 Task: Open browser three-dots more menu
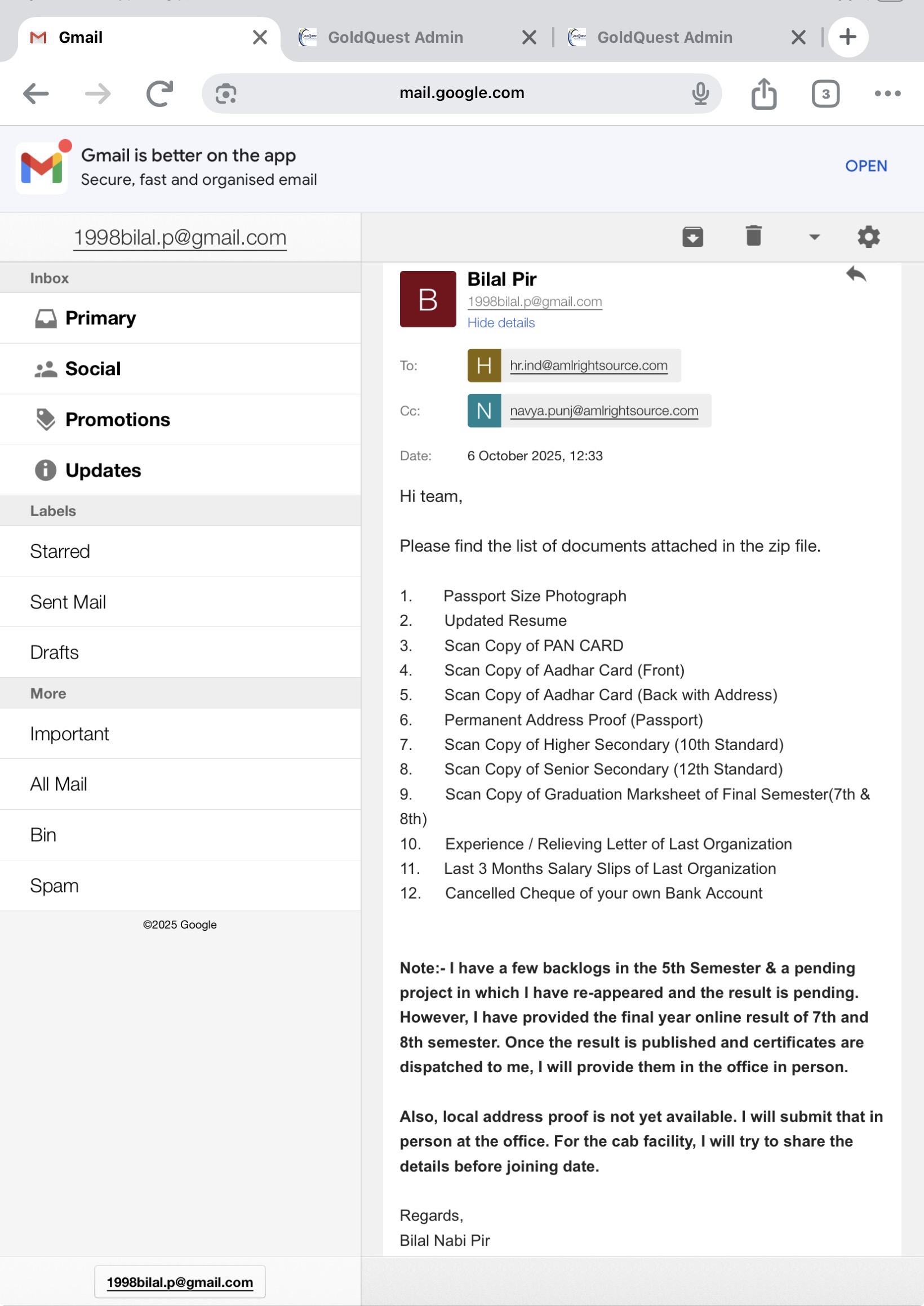(887, 94)
